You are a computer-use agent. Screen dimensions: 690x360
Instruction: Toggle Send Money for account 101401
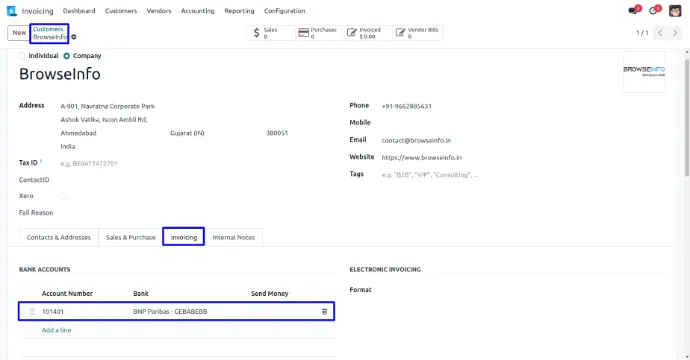tap(254, 312)
